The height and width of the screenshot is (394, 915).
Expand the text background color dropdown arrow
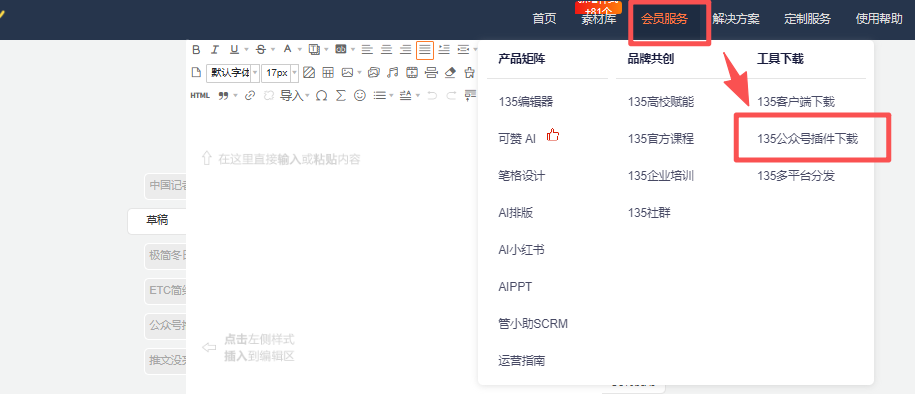click(352, 50)
